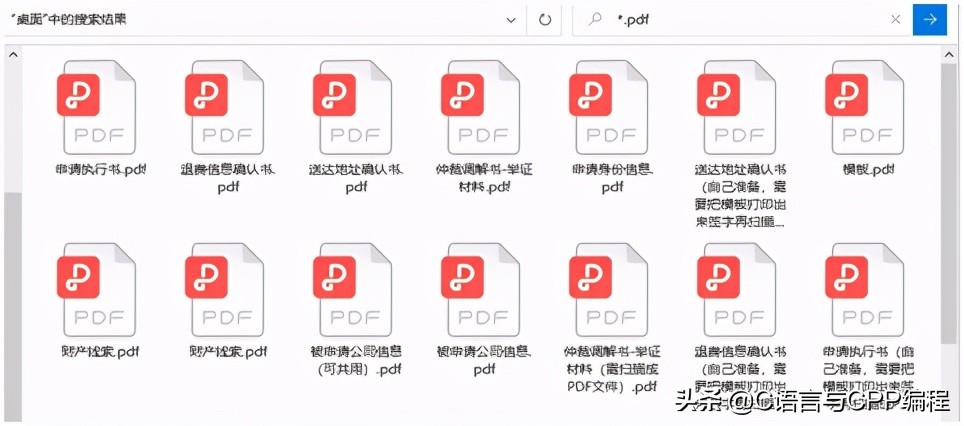The image size is (964, 426).
Task: Click the file name 退费信息确认书.pdf
Action: coord(227,178)
